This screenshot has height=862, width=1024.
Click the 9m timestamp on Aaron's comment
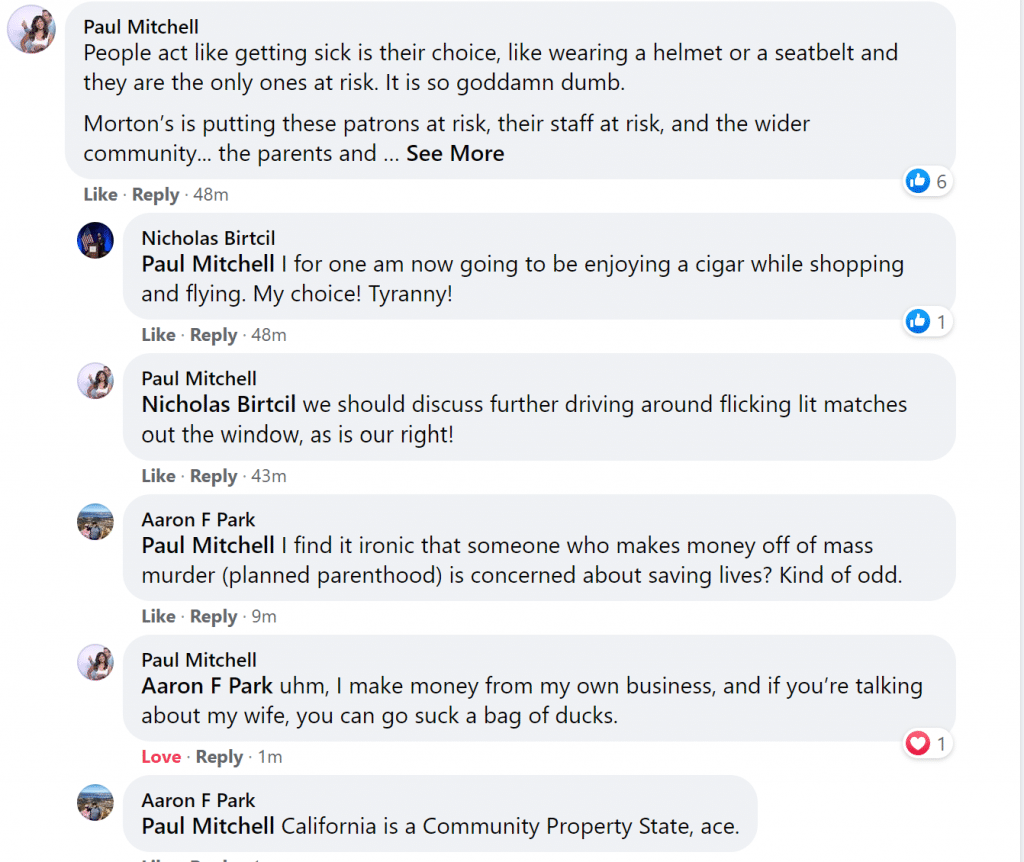pyautogui.click(x=263, y=617)
